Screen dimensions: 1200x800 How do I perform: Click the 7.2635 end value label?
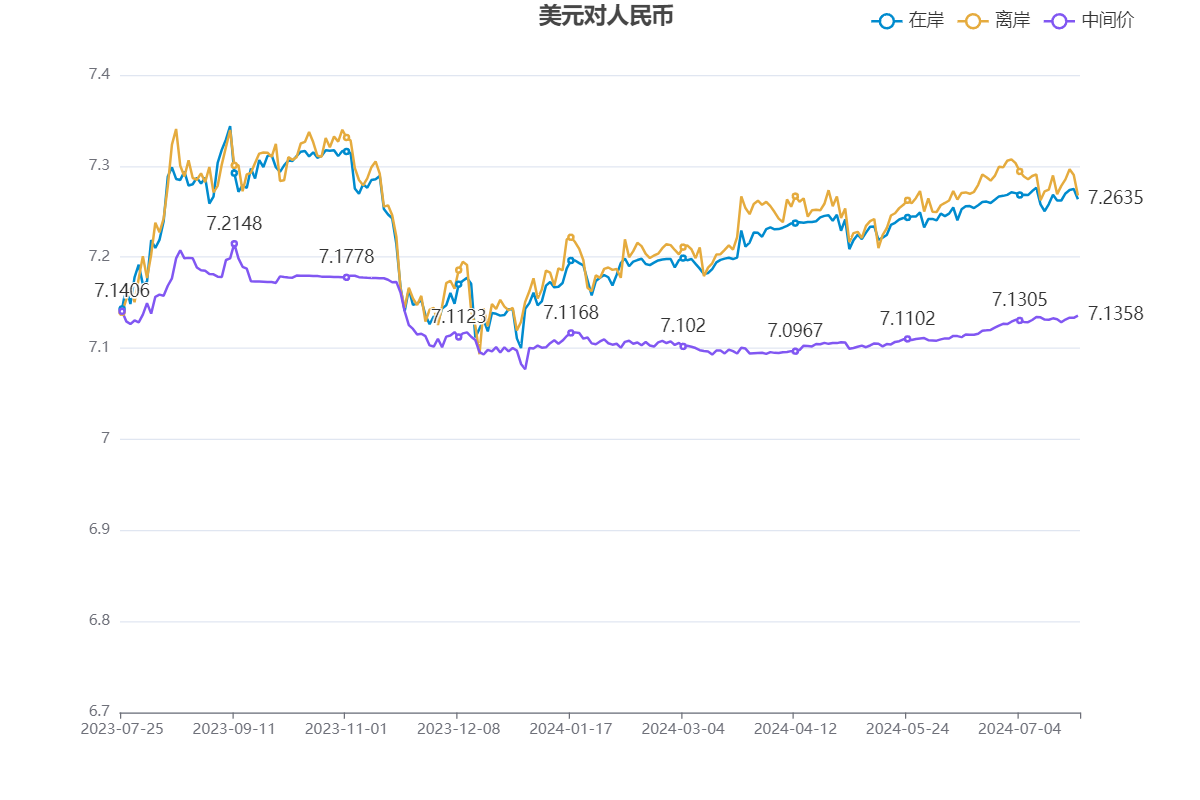[1115, 198]
